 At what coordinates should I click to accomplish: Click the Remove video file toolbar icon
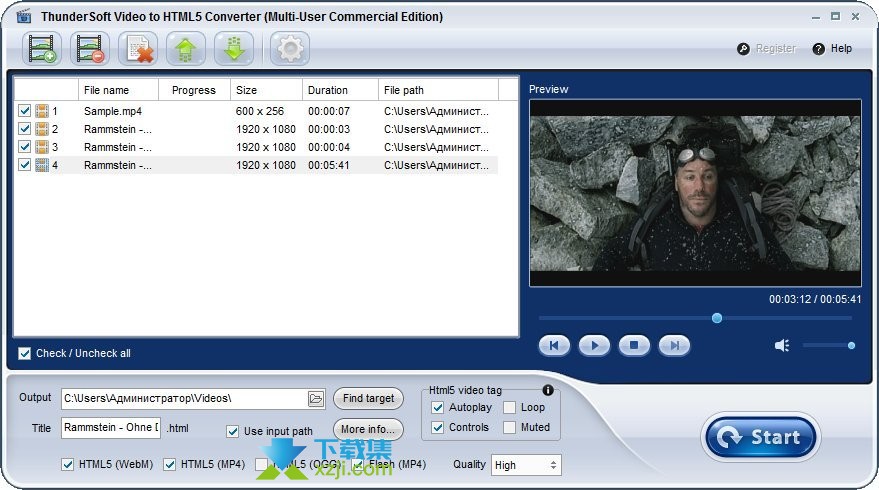click(90, 49)
